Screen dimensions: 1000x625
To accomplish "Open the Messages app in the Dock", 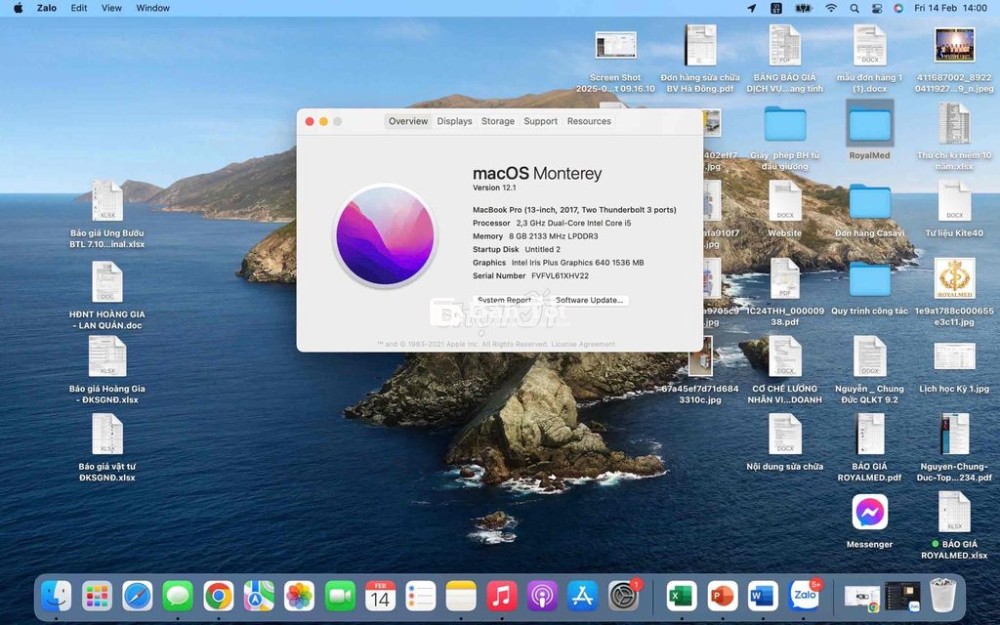I will tap(178, 596).
